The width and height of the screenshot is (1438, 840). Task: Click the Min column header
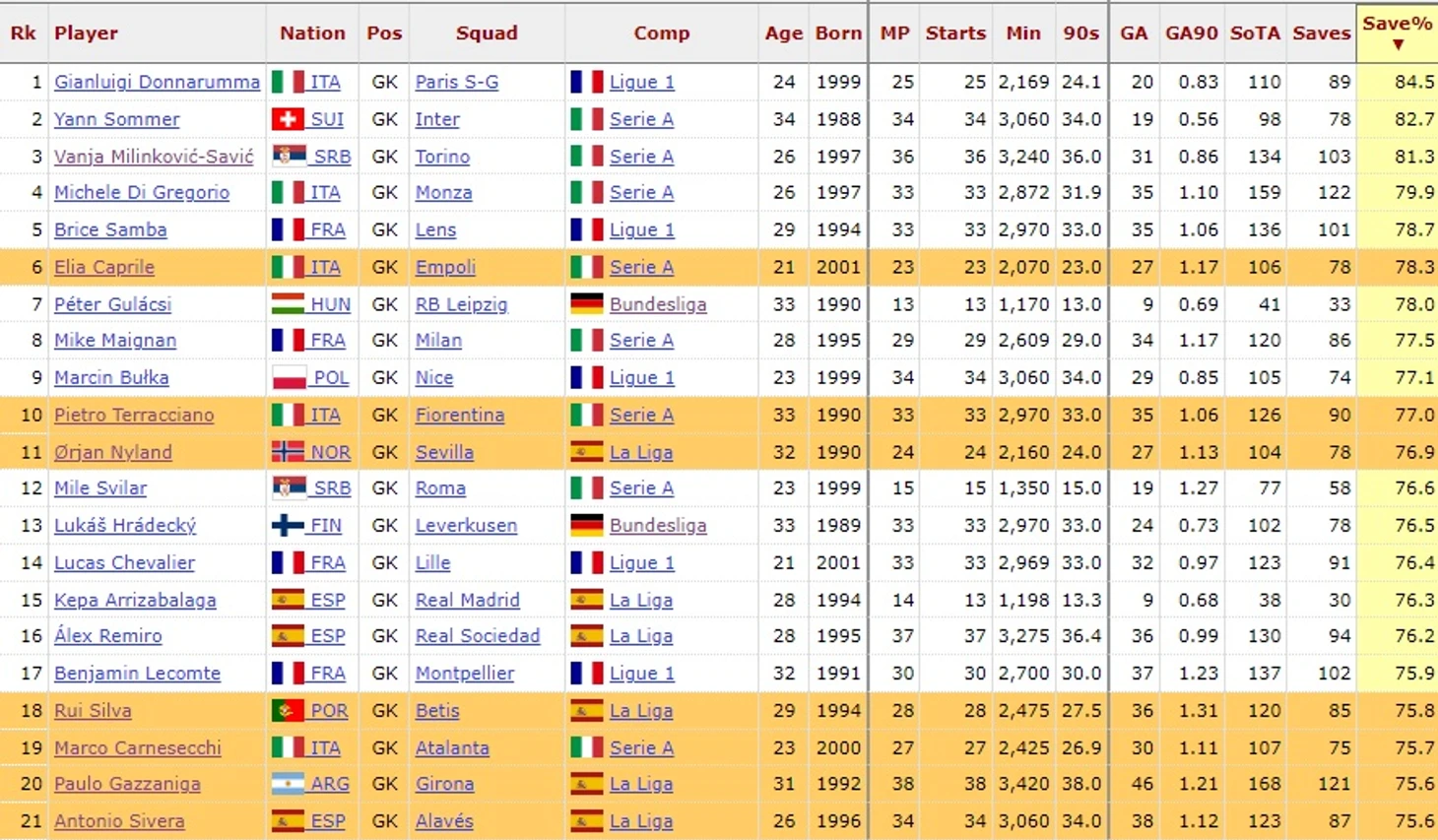(x=1023, y=33)
